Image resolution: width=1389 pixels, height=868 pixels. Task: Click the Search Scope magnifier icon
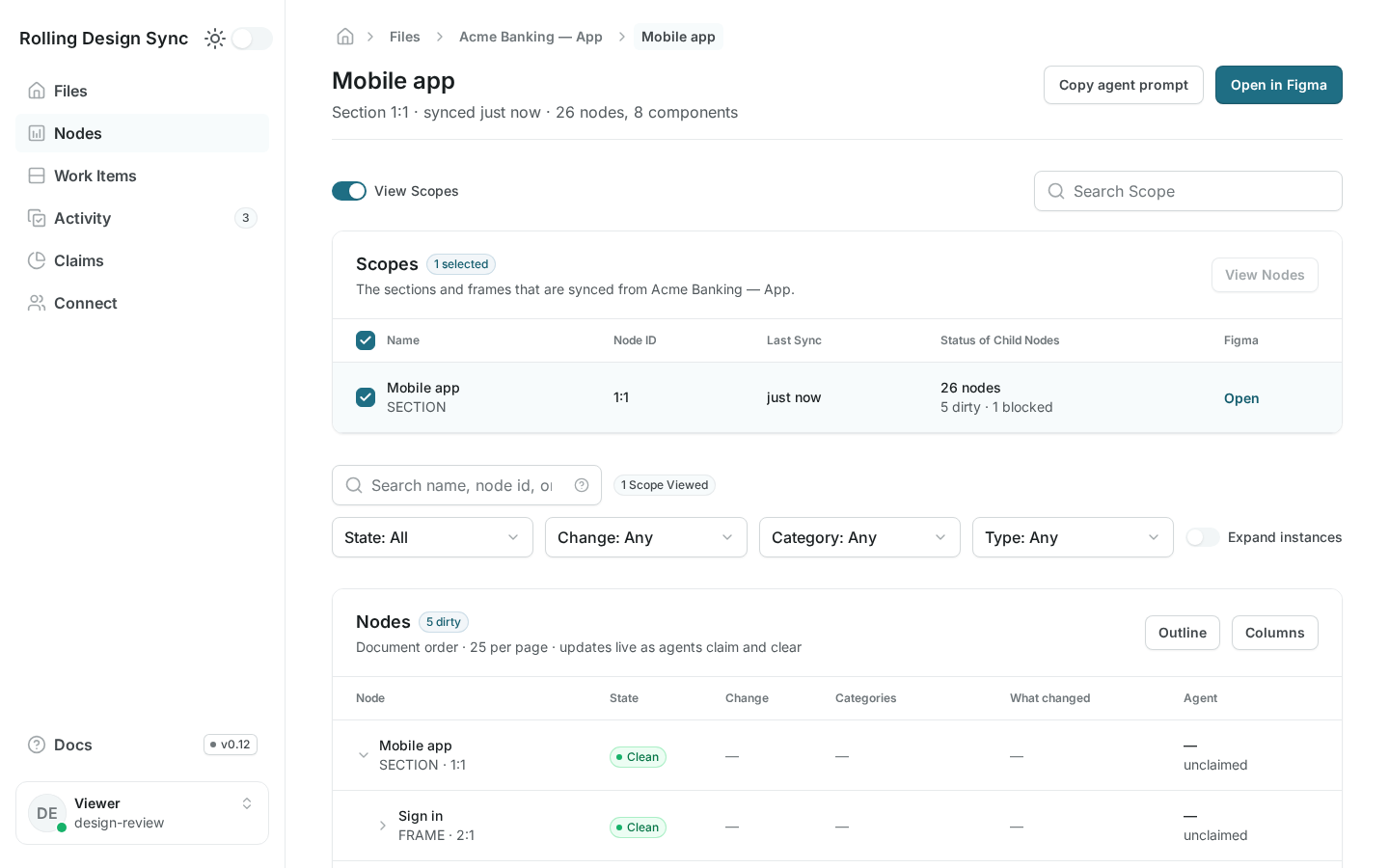pos(1056,191)
